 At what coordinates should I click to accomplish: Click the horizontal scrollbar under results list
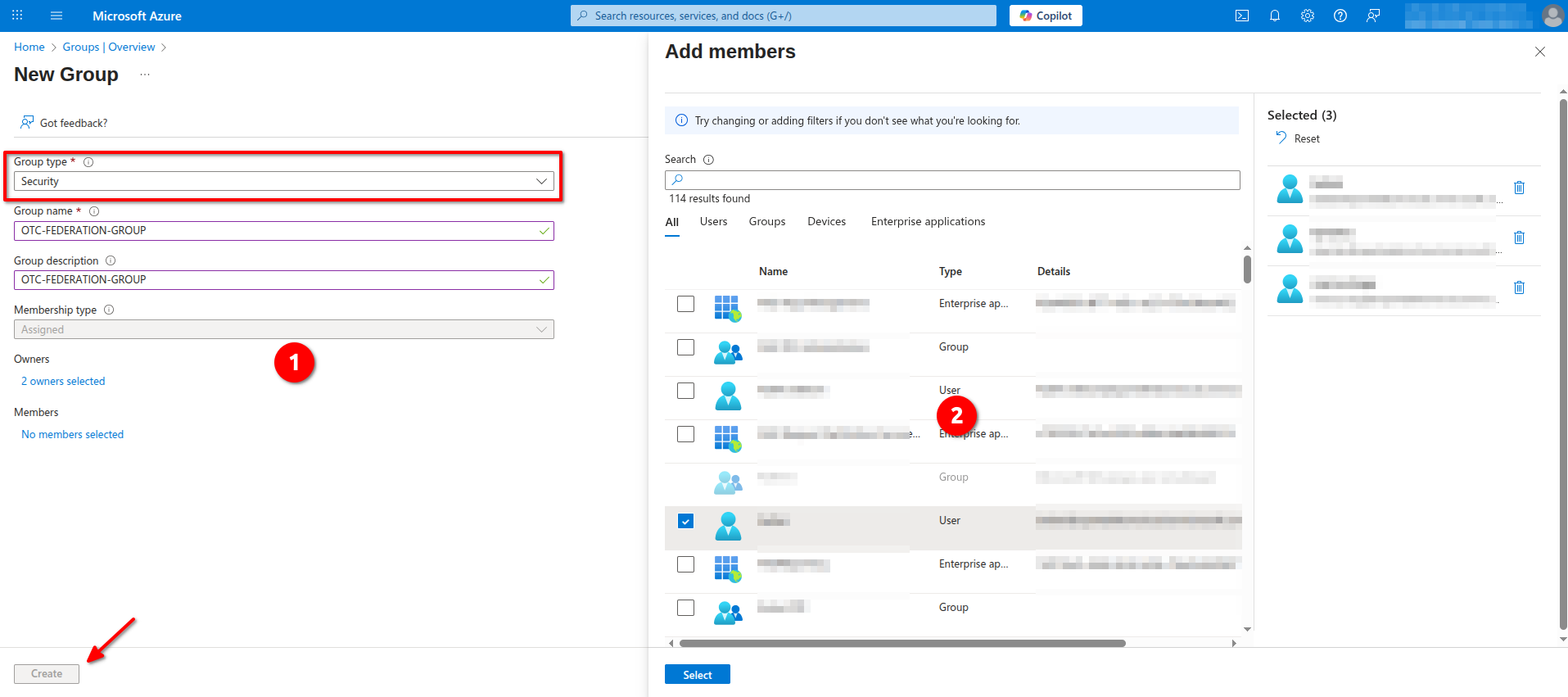901,643
